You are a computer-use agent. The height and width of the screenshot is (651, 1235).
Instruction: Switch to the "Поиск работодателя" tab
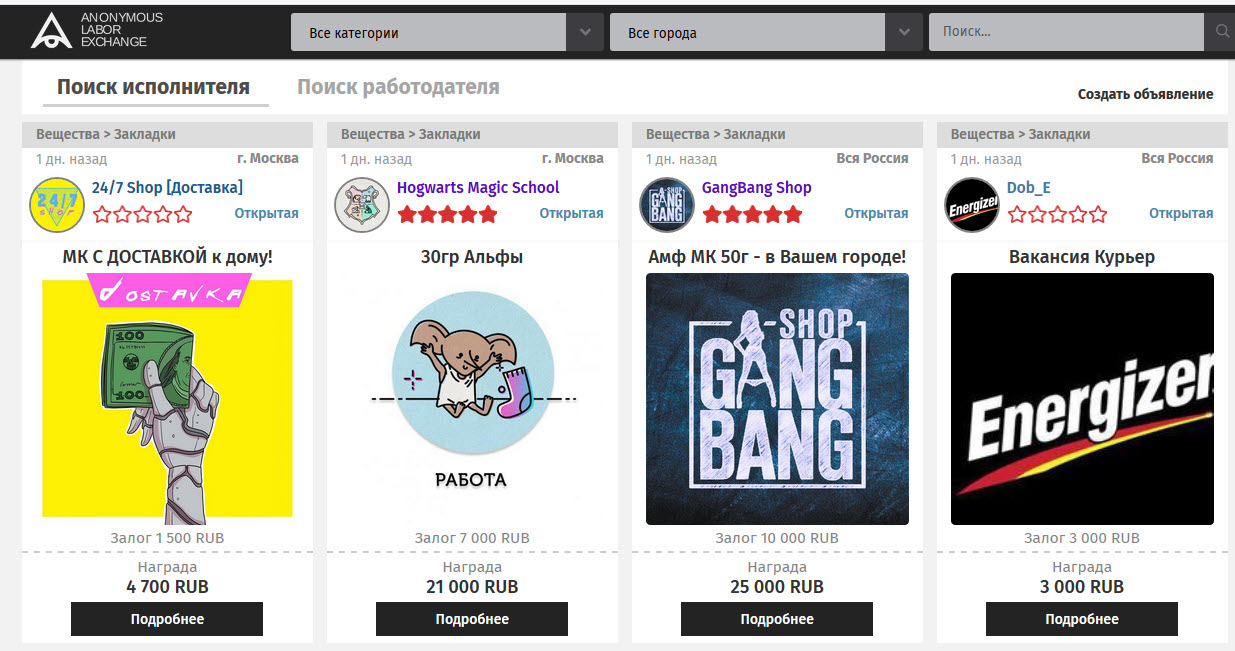point(398,87)
